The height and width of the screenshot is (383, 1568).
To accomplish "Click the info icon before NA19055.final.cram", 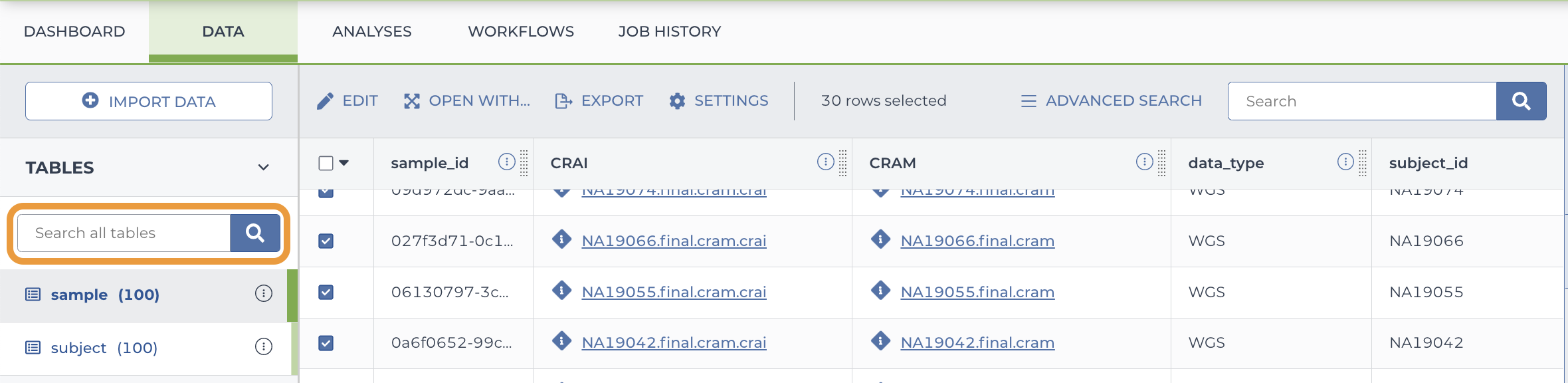I will pyautogui.click(x=881, y=291).
